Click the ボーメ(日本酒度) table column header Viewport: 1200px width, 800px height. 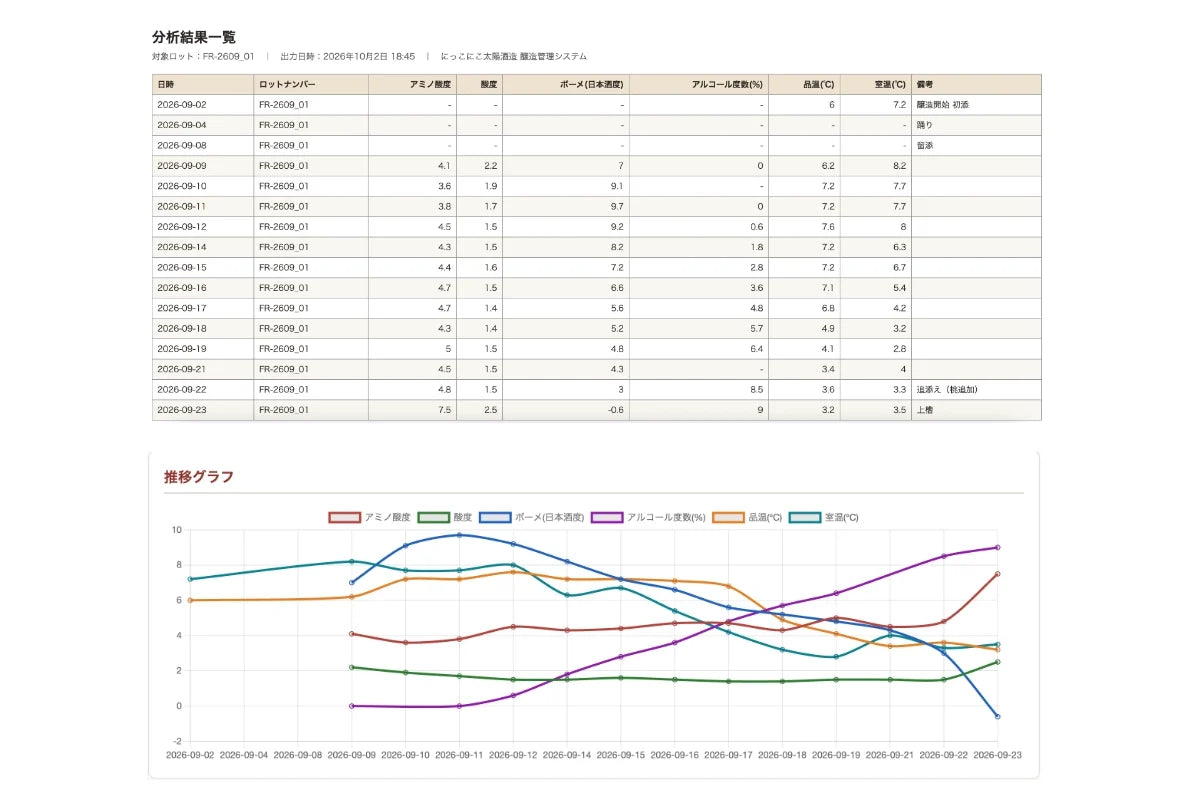(566, 84)
